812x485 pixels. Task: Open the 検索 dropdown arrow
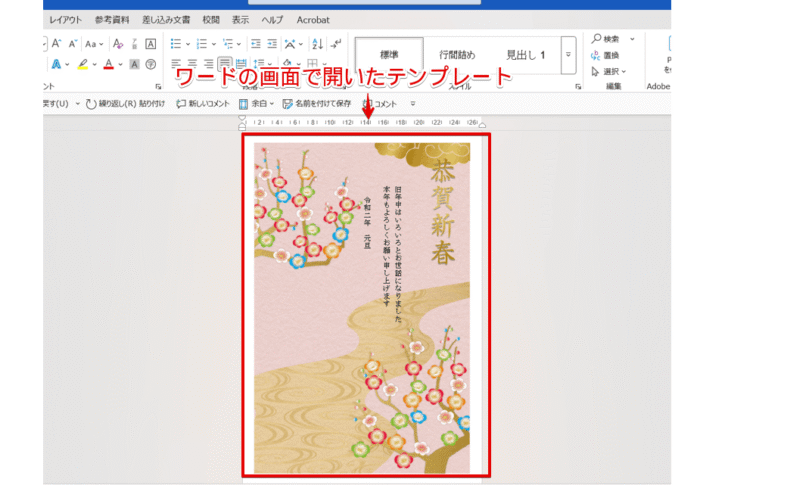coord(632,39)
